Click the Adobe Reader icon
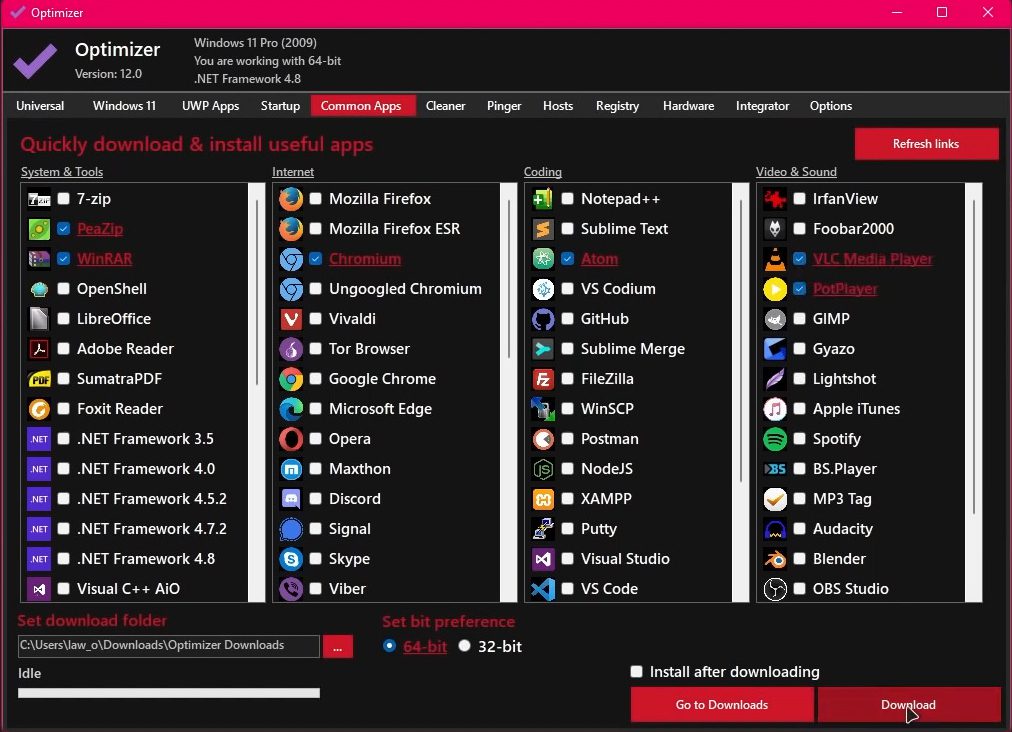 click(39, 349)
